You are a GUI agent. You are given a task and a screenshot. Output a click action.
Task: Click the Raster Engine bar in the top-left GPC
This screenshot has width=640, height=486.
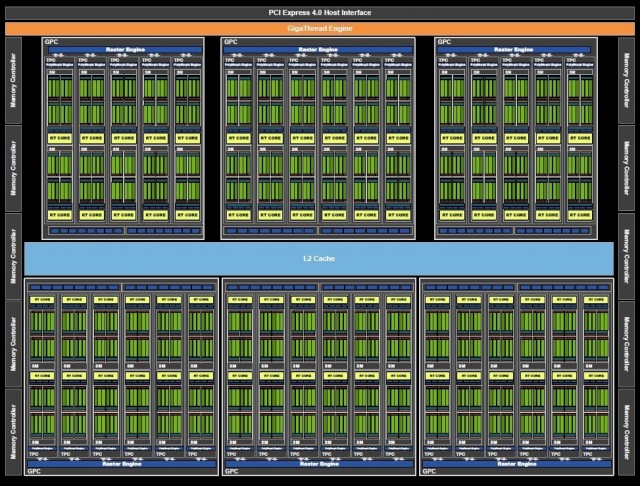pyautogui.click(x=125, y=50)
